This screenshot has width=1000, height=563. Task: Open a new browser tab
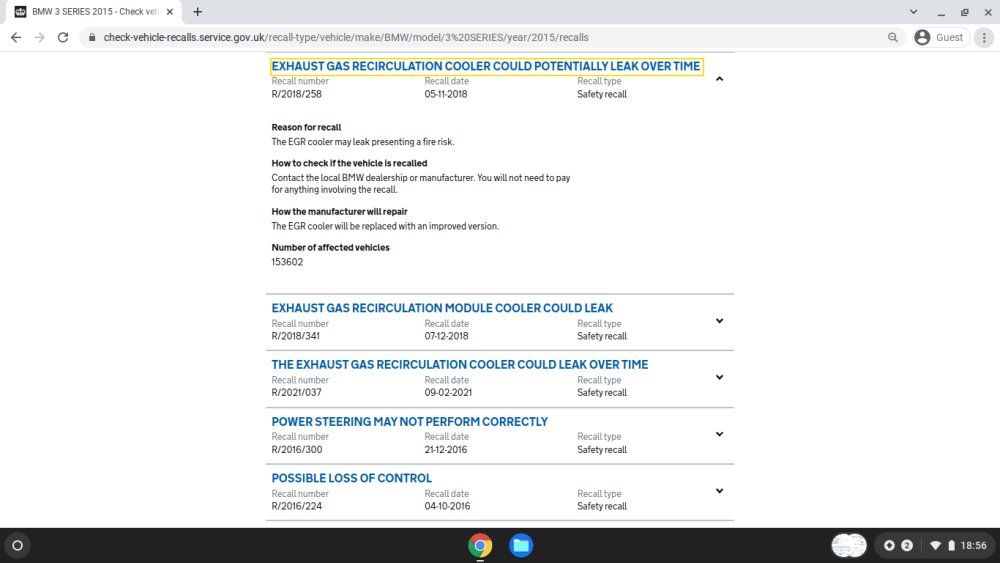pyautogui.click(x=198, y=11)
